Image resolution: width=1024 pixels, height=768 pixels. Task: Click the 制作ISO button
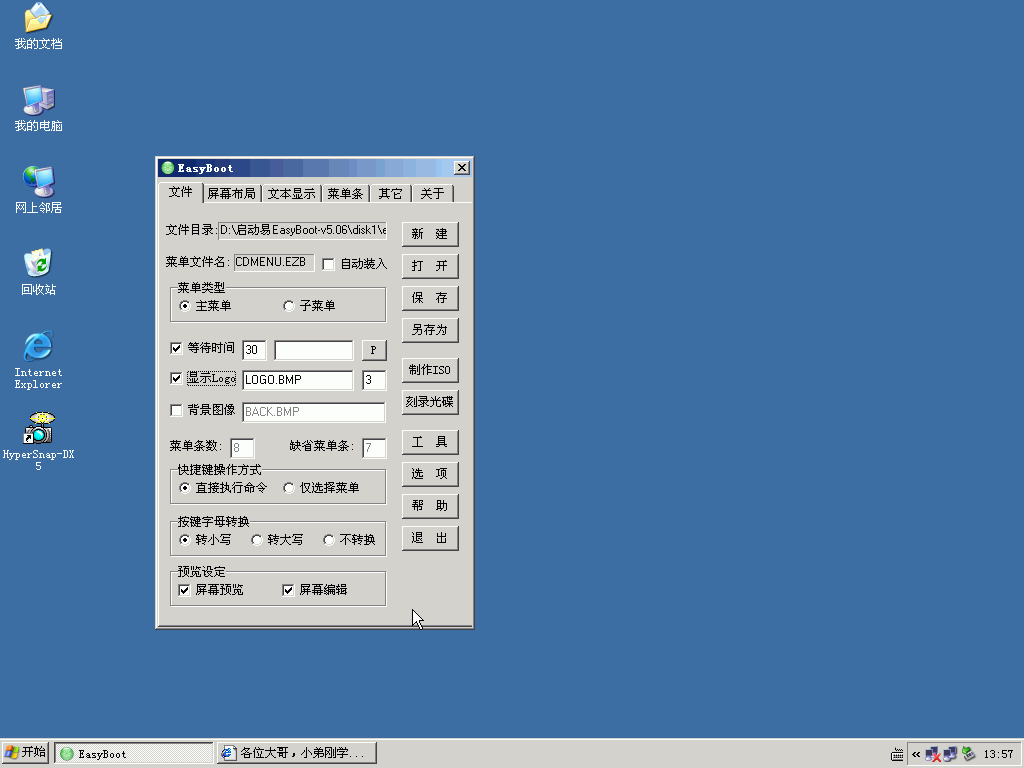click(430, 370)
